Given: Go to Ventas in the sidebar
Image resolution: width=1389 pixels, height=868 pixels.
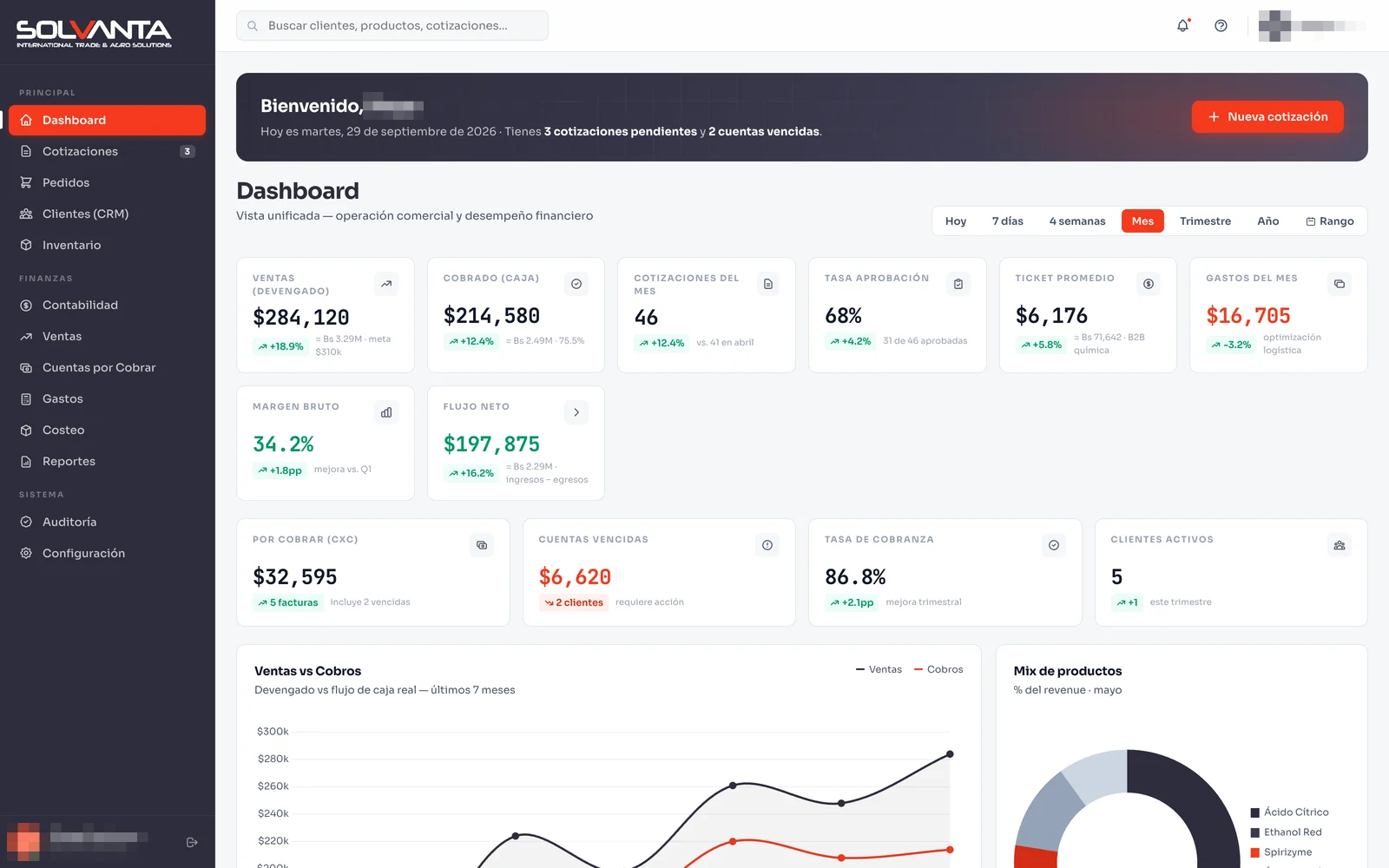Looking at the screenshot, I should point(107,336).
